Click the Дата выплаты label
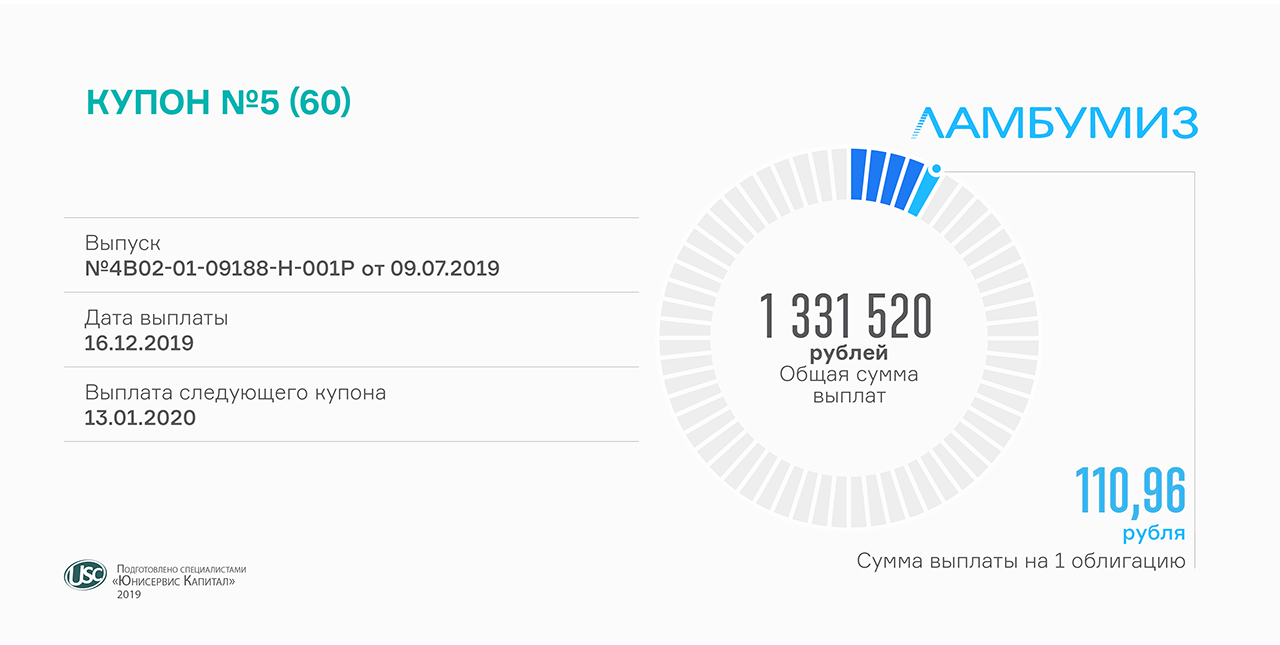Screen dimensions: 1280x645 (156, 318)
